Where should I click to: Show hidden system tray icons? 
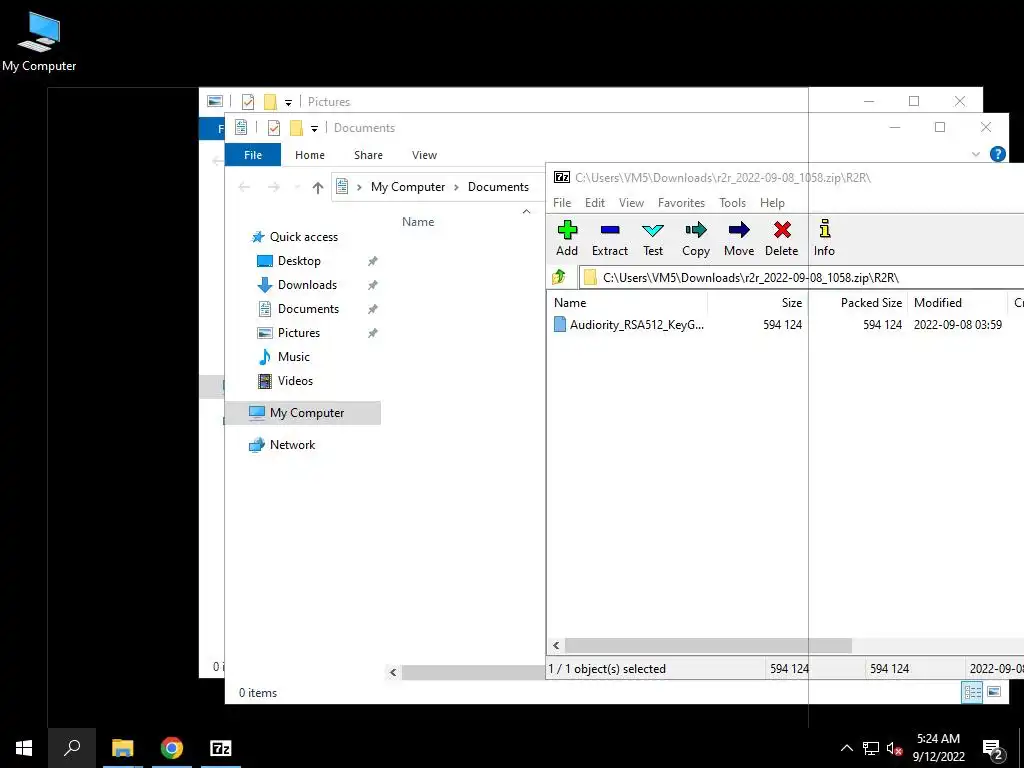click(x=846, y=748)
